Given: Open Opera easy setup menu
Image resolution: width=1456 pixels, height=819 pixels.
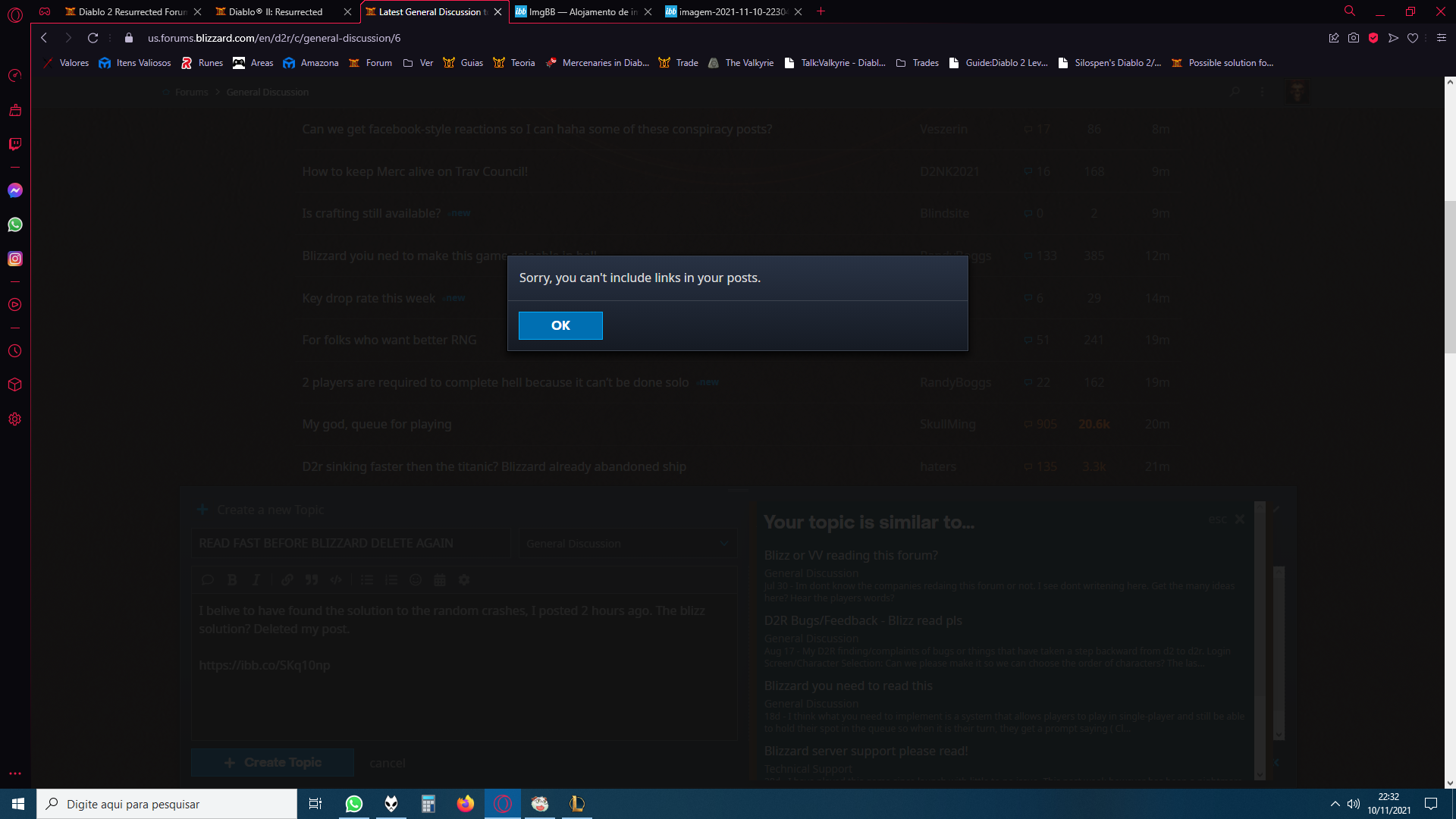Looking at the screenshot, I should (1442, 38).
